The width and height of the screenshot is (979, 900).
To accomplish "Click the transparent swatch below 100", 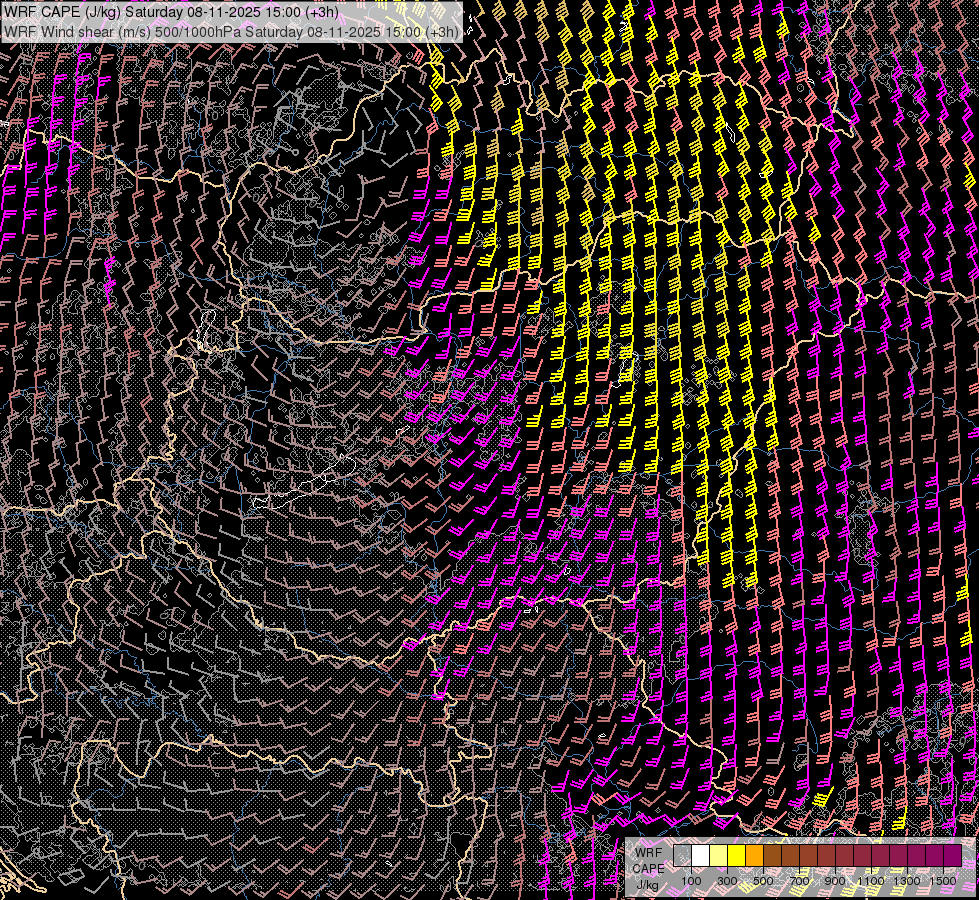I will coord(682,855).
